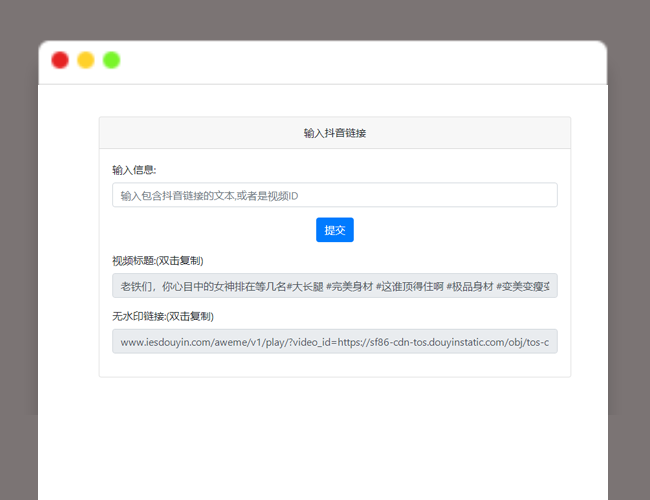Click the #这谁顶得住啊 hashtag in the title
650x500 pixels.
click(409, 287)
